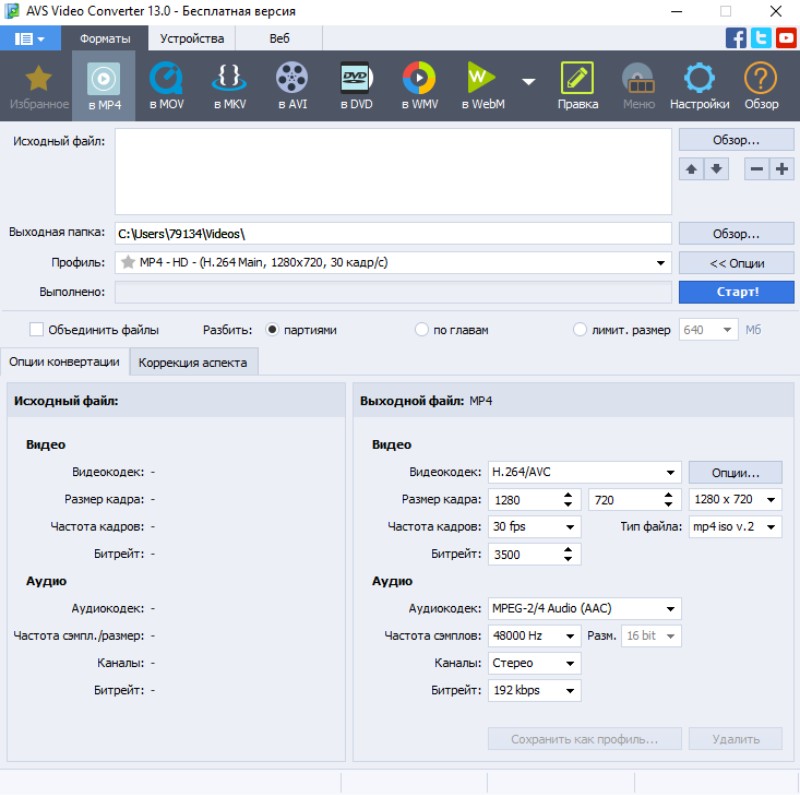Toggle profile favorite star in Профиль field

[128, 262]
